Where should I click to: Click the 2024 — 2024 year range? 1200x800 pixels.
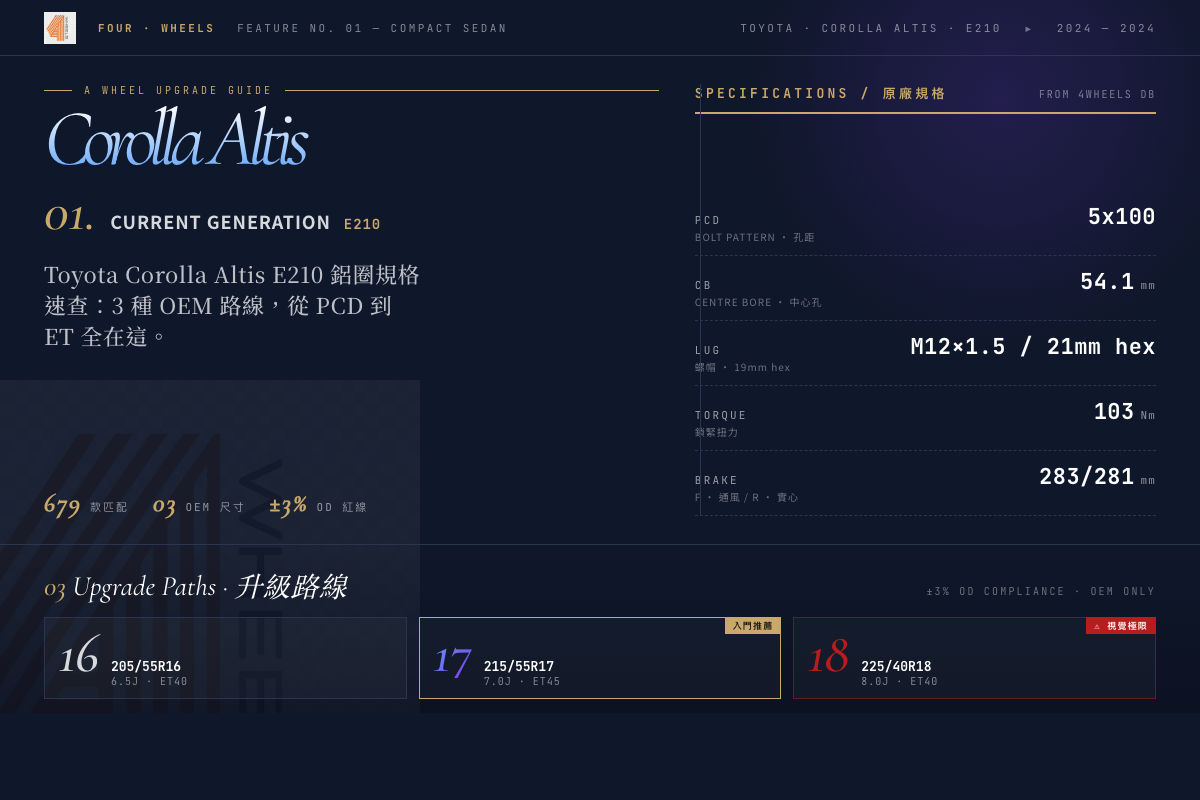(x=1106, y=29)
